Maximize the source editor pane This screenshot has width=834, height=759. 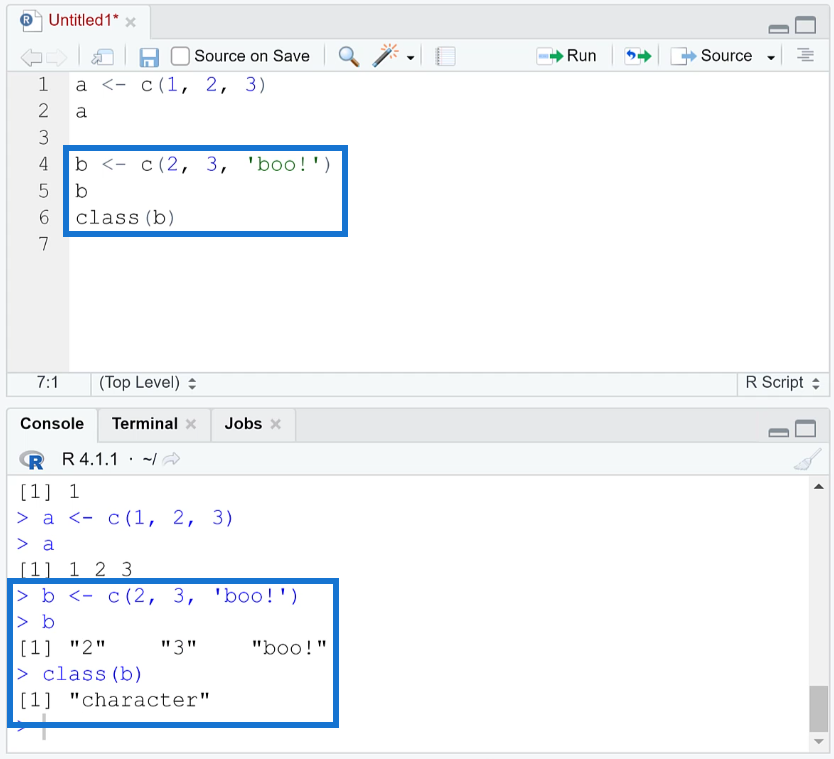(x=805, y=26)
